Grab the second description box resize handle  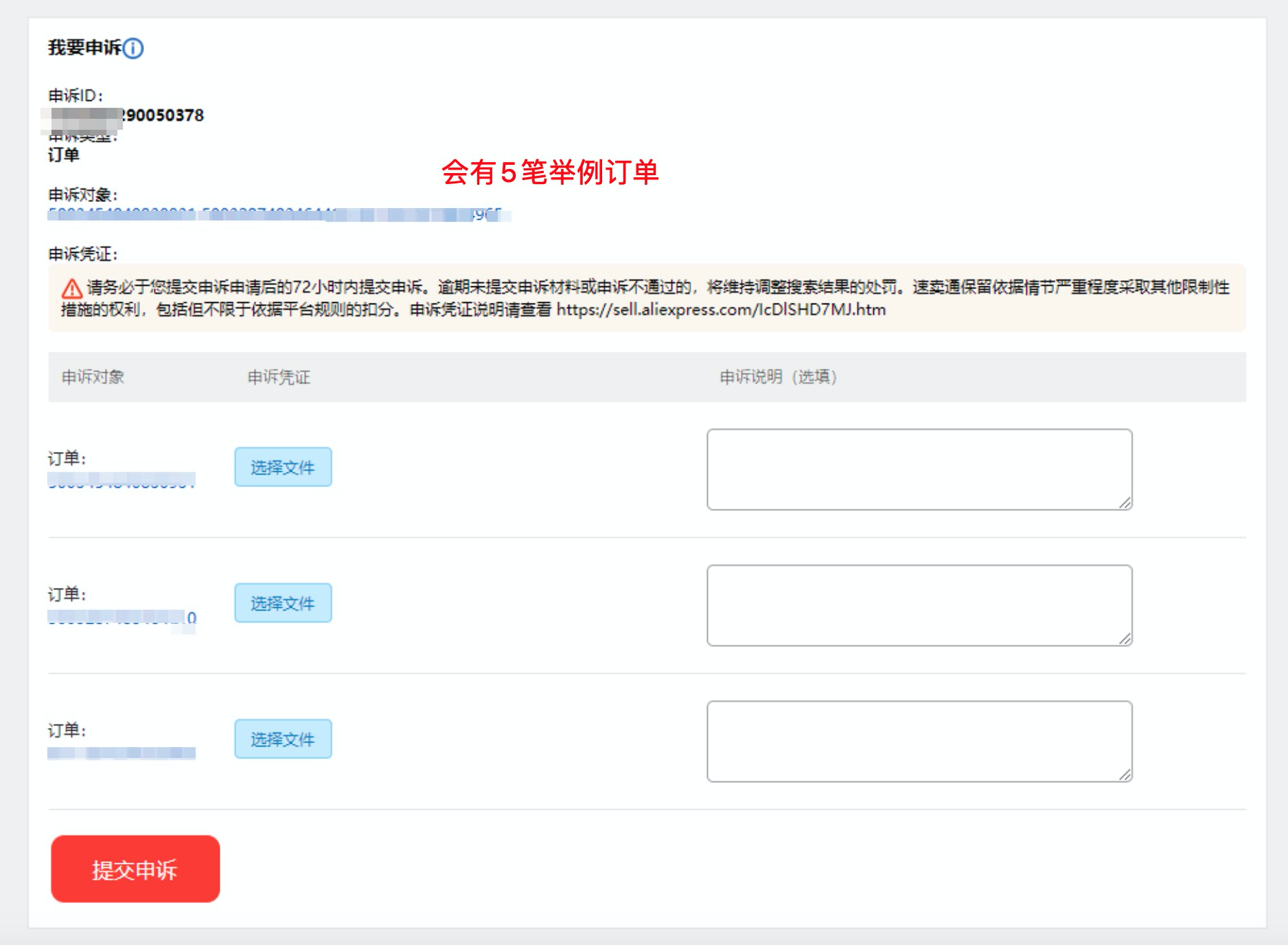tap(1125, 639)
